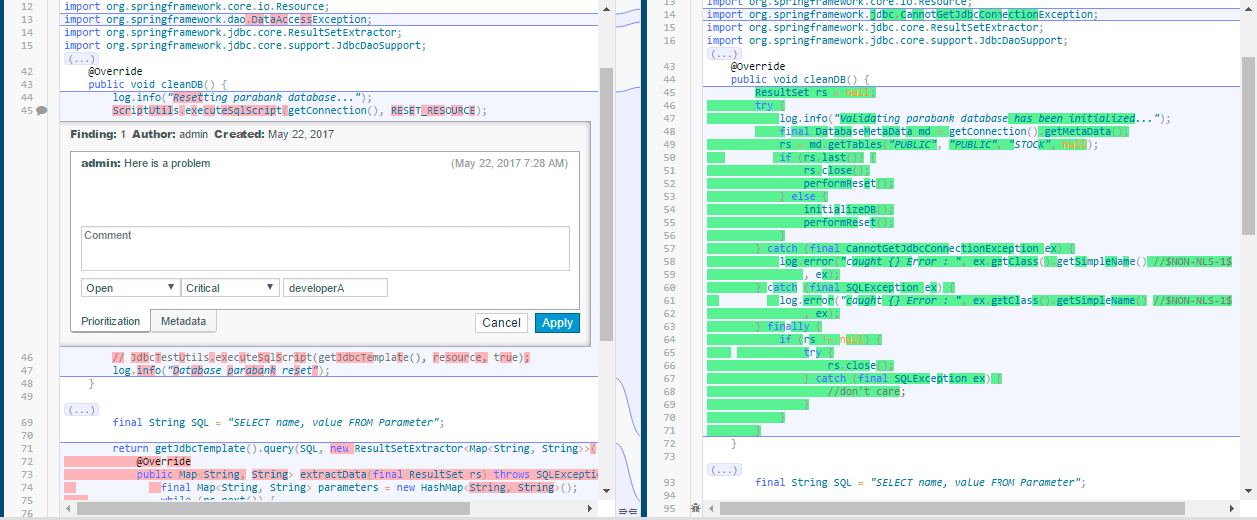Viewport: 1257px width, 520px height.
Task: Click the 'admin: Here is a problem' comment text
Action: click(146, 163)
